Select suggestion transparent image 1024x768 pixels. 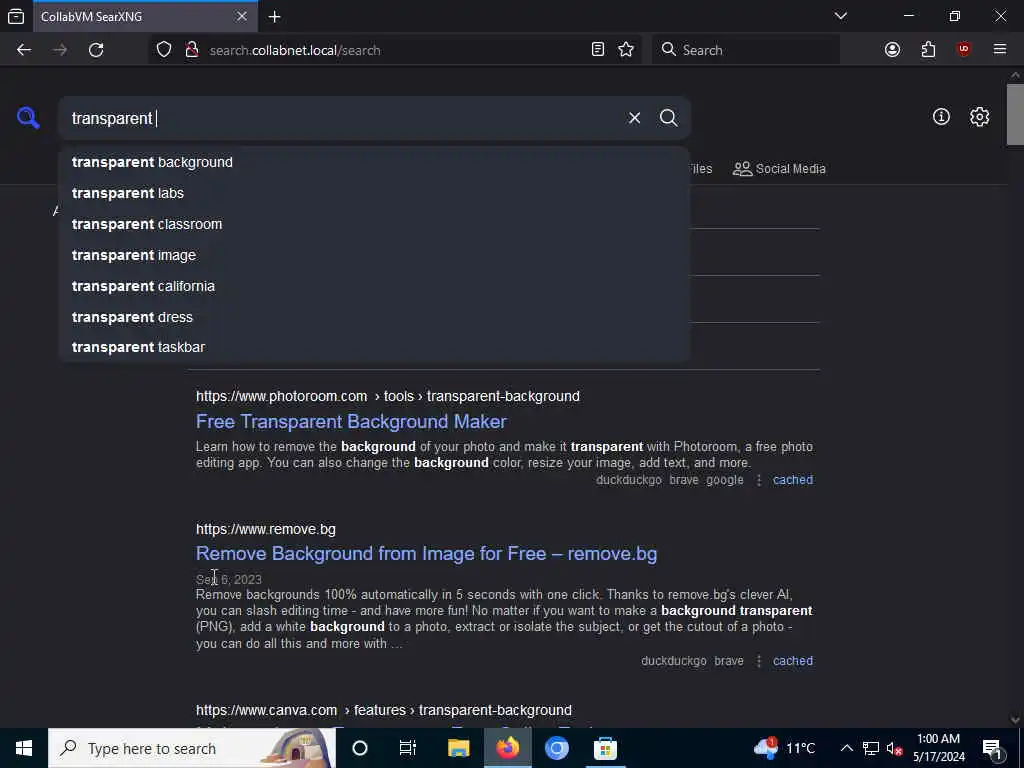tap(374, 255)
